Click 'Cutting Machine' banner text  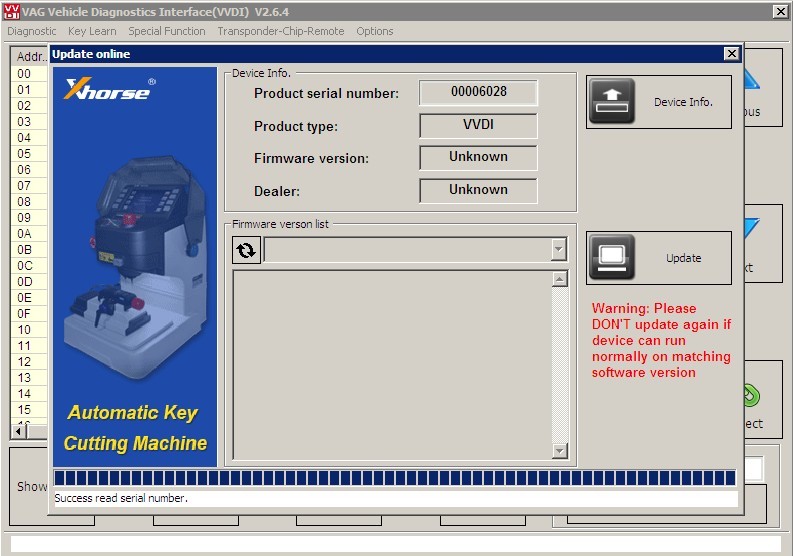tap(135, 444)
